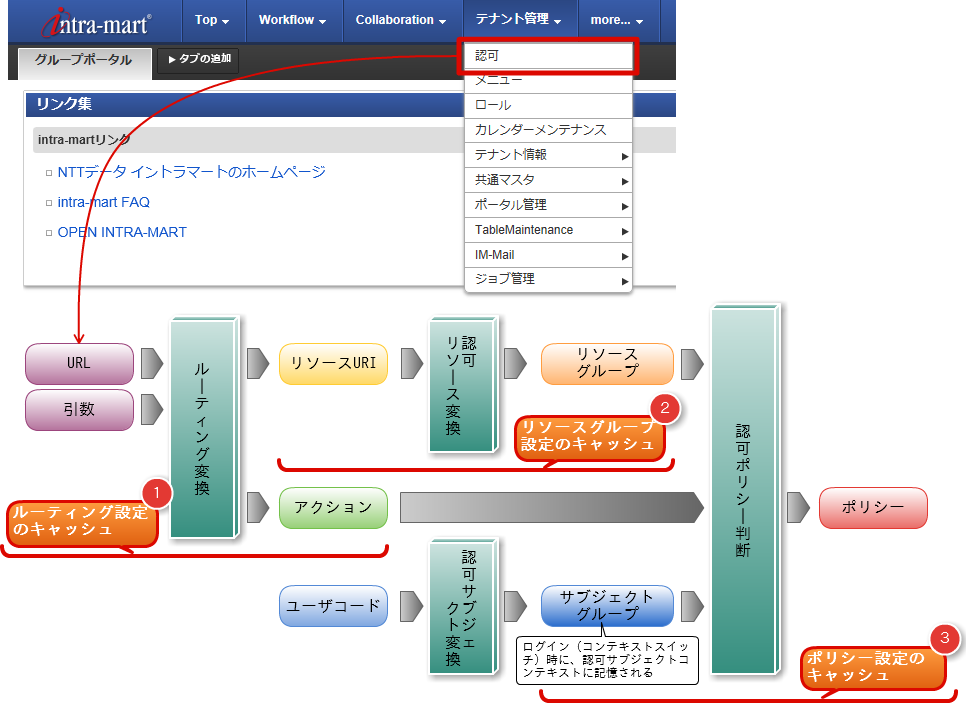
Task: Click the ユーザコード box
Action: click(x=333, y=606)
